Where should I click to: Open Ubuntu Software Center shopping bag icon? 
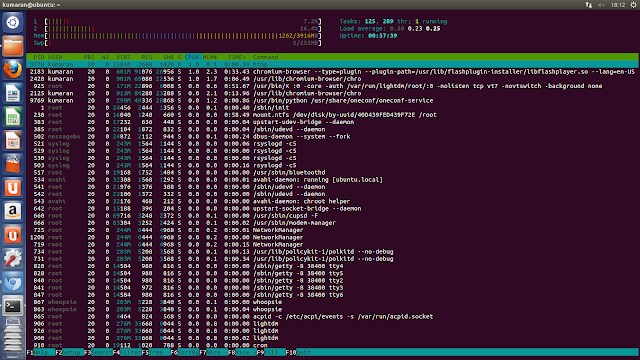pos(13,164)
